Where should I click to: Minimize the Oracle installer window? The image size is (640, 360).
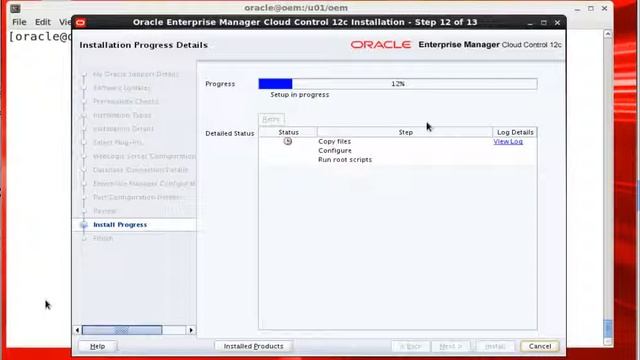530,23
